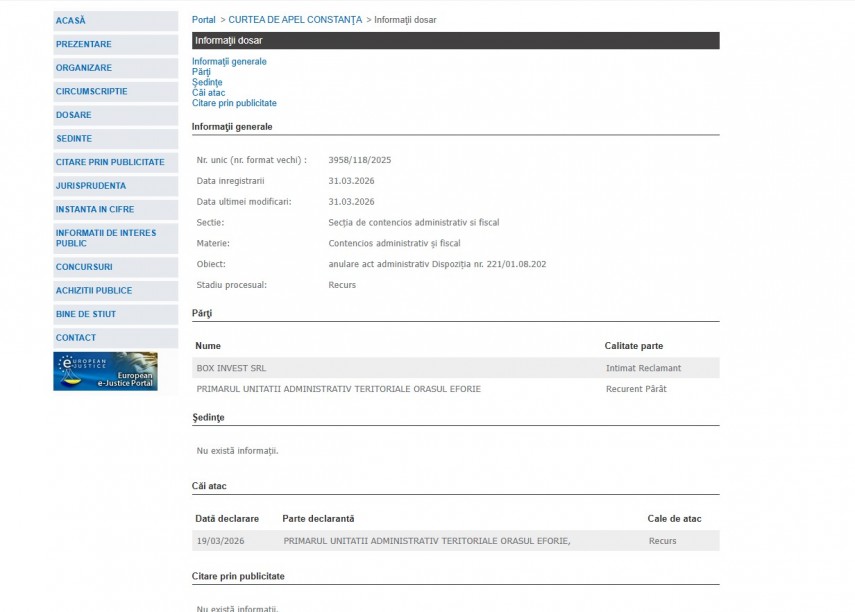Jump to Informații generale anchor link
Image resolution: width=855 pixels, height=612 pixels.
coord(229,62)
